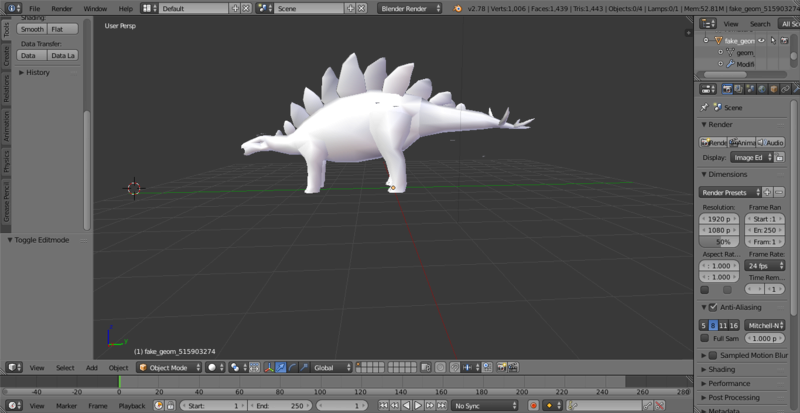
Task: Open the 3D view's Add menu
Action: click(x=92, y=368)
